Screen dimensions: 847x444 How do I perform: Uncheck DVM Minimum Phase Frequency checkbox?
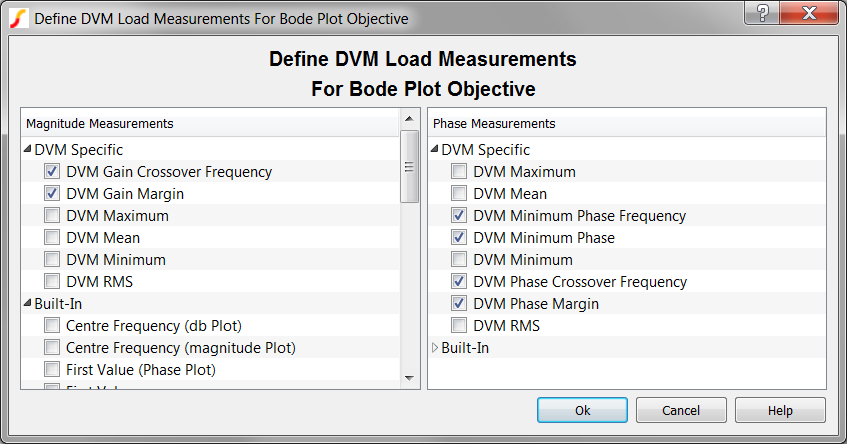[459, 216]
